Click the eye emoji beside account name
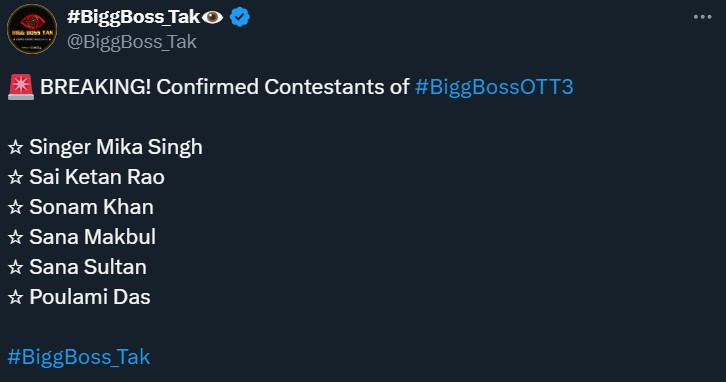The width and height of the screenshot is (726, 382). (213, 18)
